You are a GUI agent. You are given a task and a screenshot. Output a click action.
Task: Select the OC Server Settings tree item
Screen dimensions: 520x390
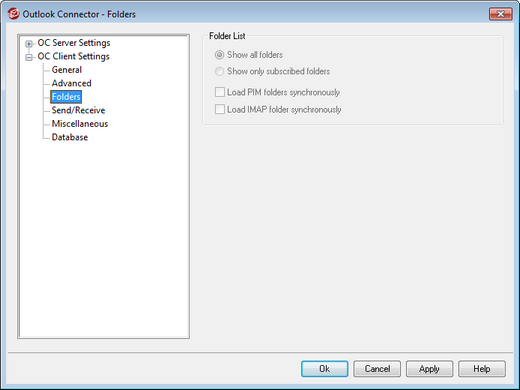pyautogui.click(x=74, y=43)
